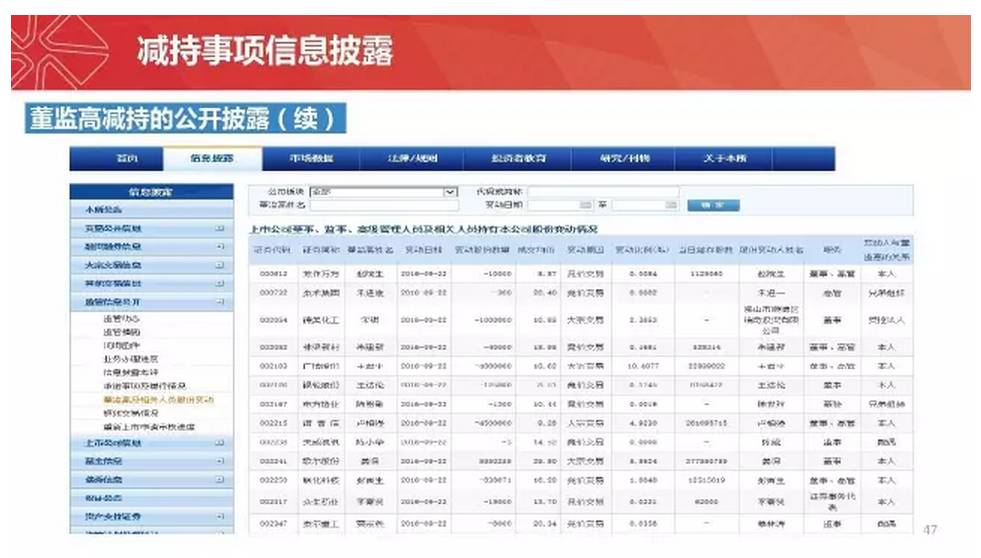The height and width of the screenshot is (558, 981).
Task: Open 信息披露考评 in the sidebar submenu
Action: coord(130,372)
